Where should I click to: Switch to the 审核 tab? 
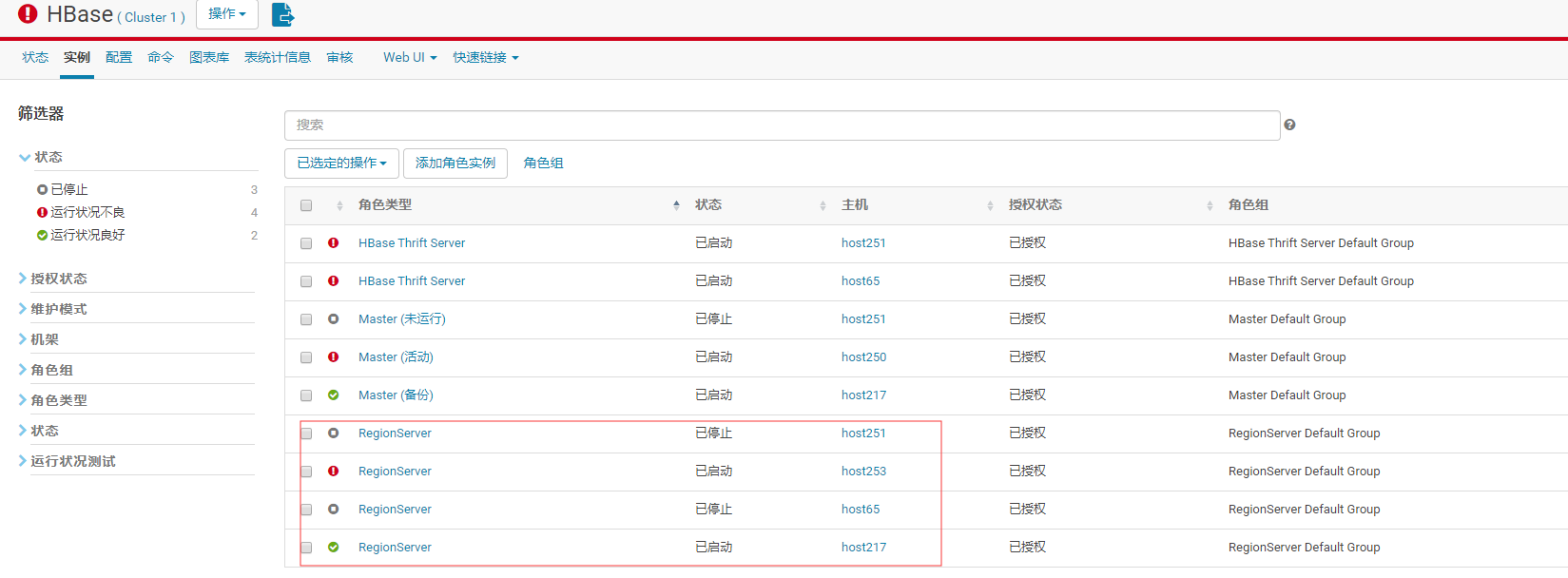[339, 57]
